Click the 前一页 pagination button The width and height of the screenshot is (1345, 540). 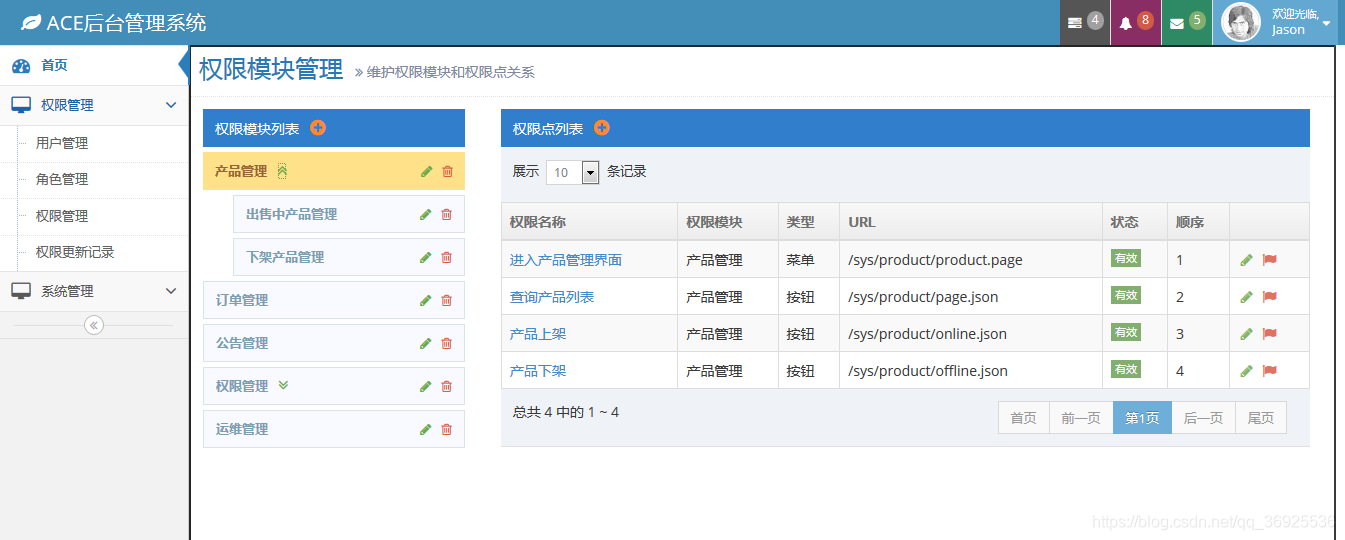(1081, 418)
